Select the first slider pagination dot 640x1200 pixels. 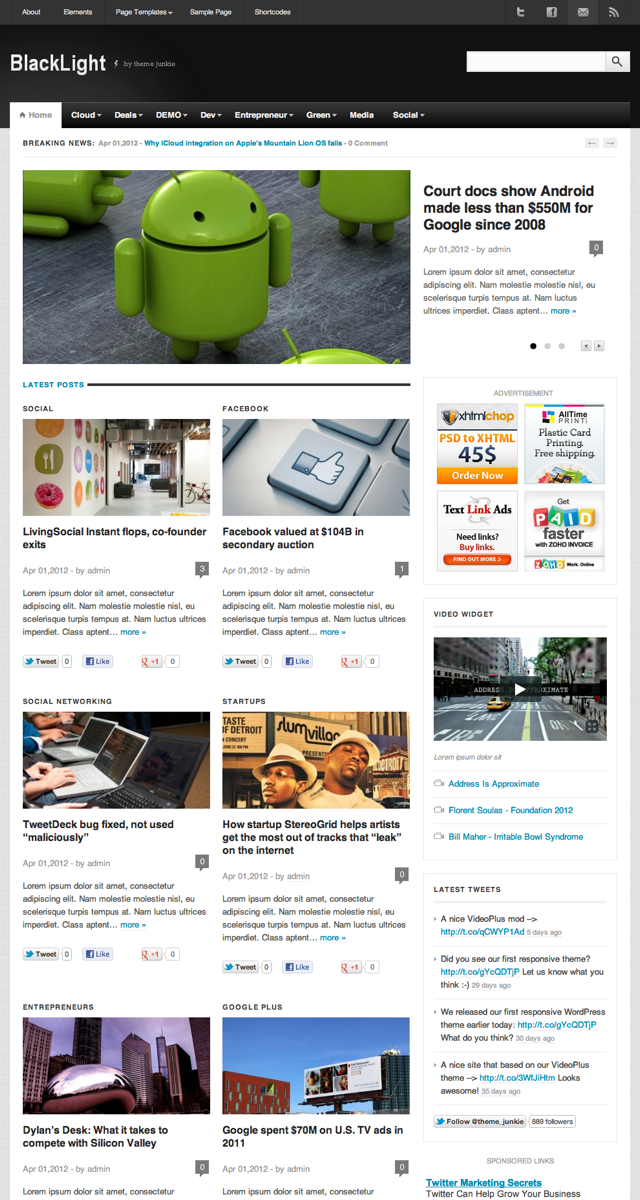pyautogui.click(x=533, y=346)
